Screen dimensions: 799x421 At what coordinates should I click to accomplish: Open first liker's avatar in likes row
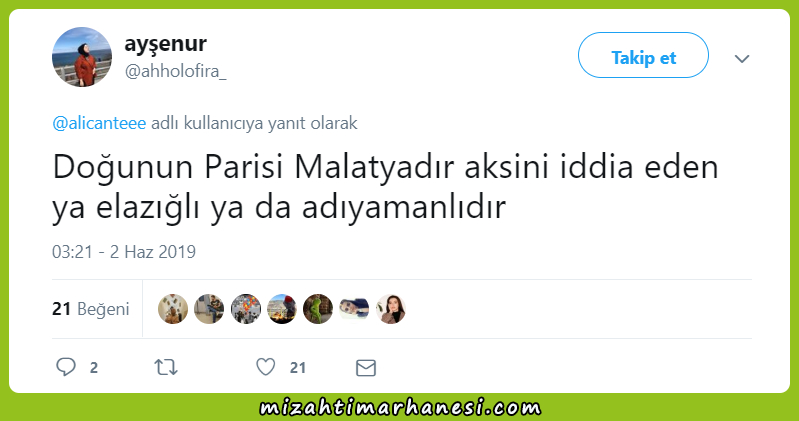click(x=173, y=309)
